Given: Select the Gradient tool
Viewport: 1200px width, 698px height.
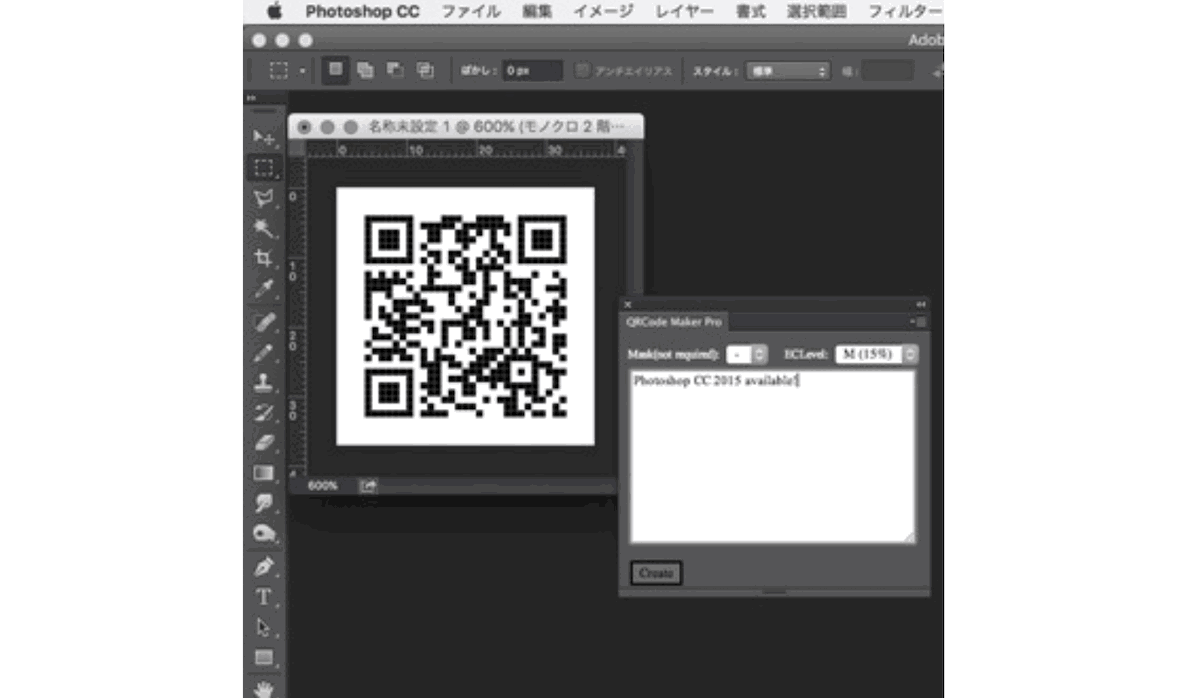Looking at the screenshot, I should tap(264, 473).
